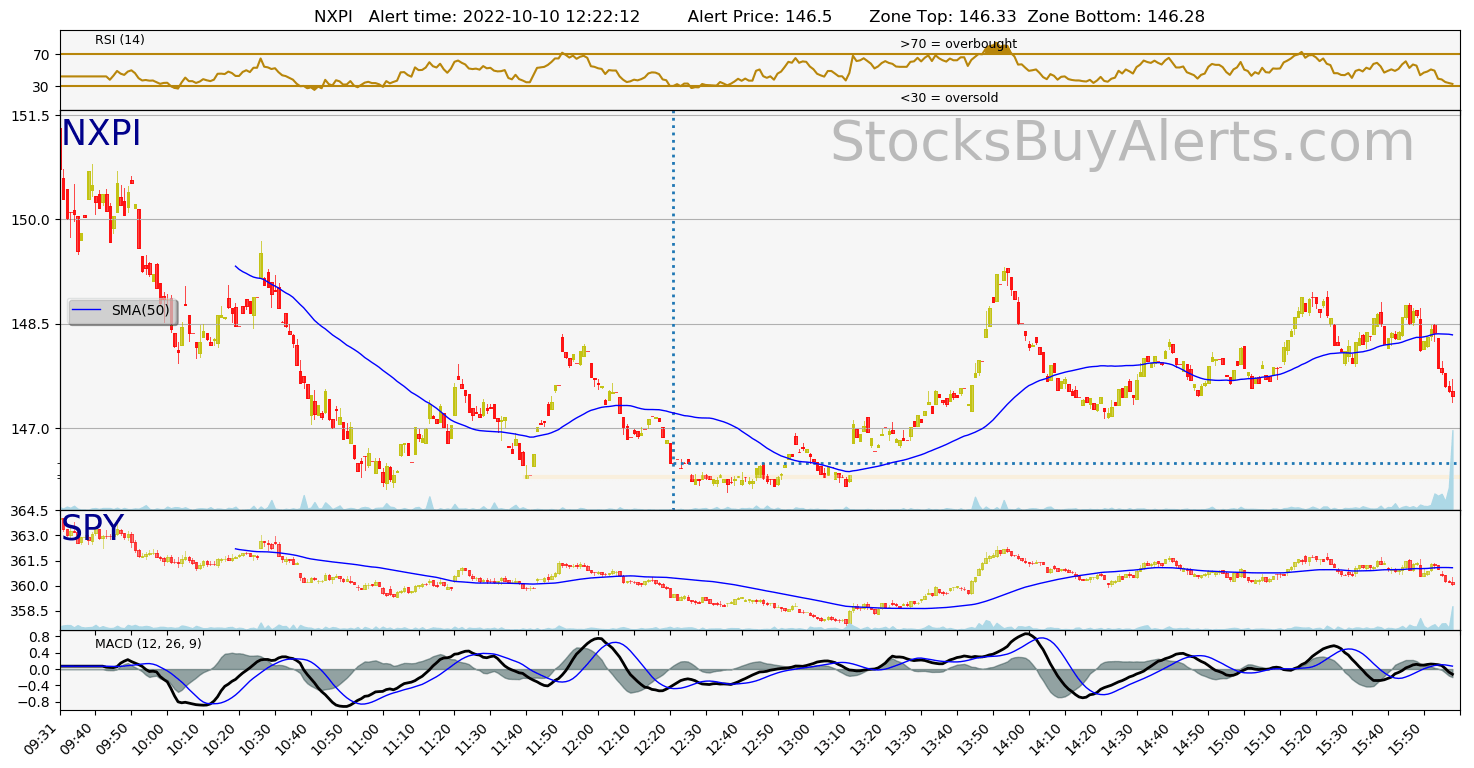Click the 10:30 time axis label

(258, 738)
